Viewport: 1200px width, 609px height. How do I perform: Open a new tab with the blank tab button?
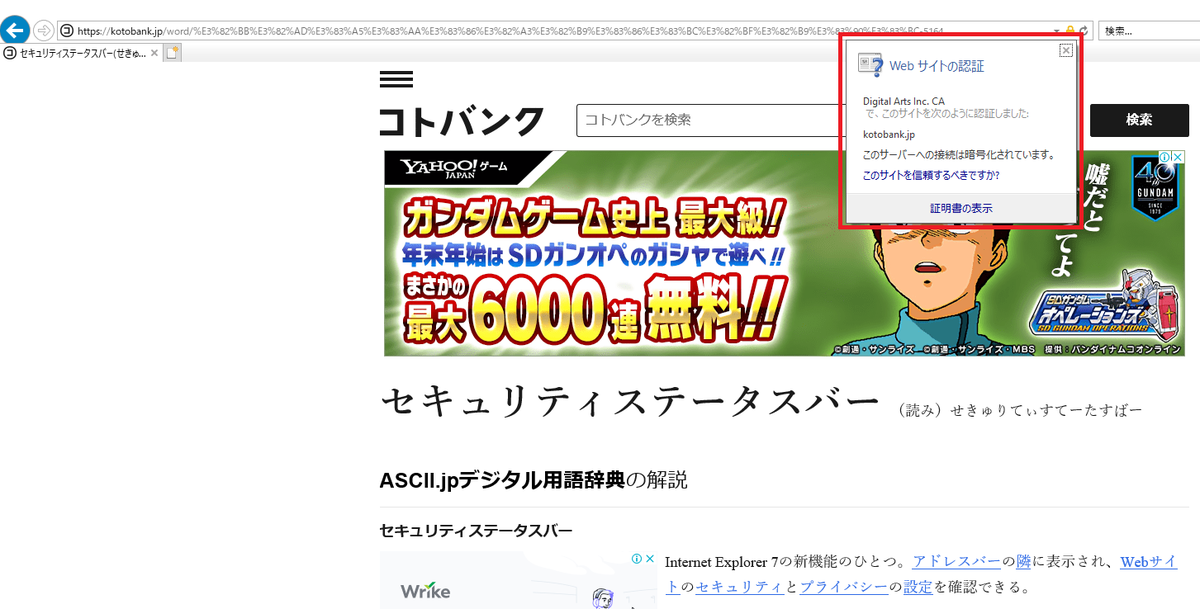click(x=173, y=53)
